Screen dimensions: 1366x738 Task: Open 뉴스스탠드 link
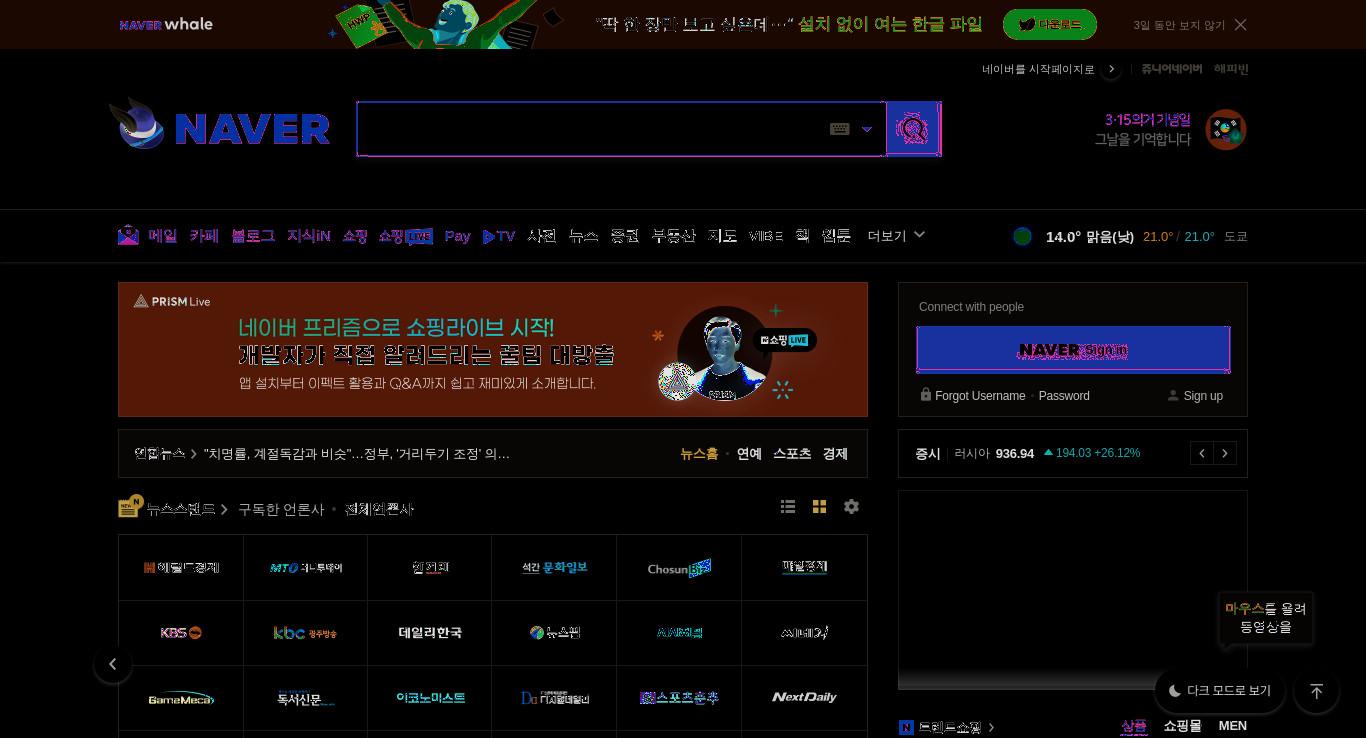tap(181, 509)
